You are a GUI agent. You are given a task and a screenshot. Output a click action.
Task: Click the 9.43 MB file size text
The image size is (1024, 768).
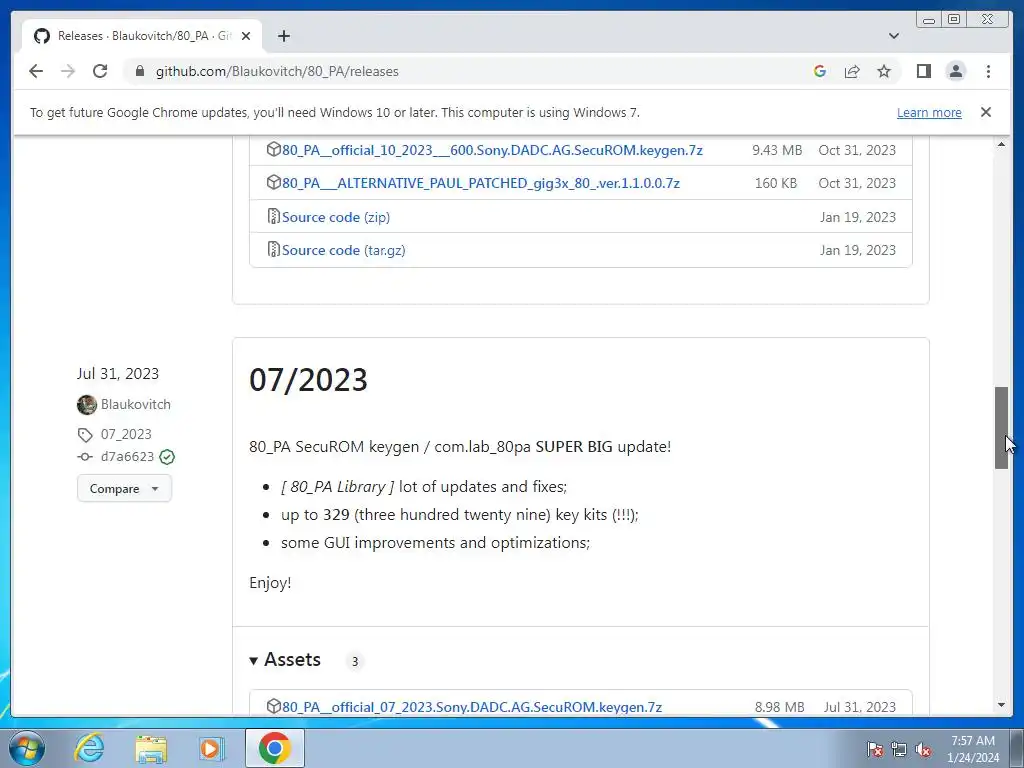click(776, 150)
